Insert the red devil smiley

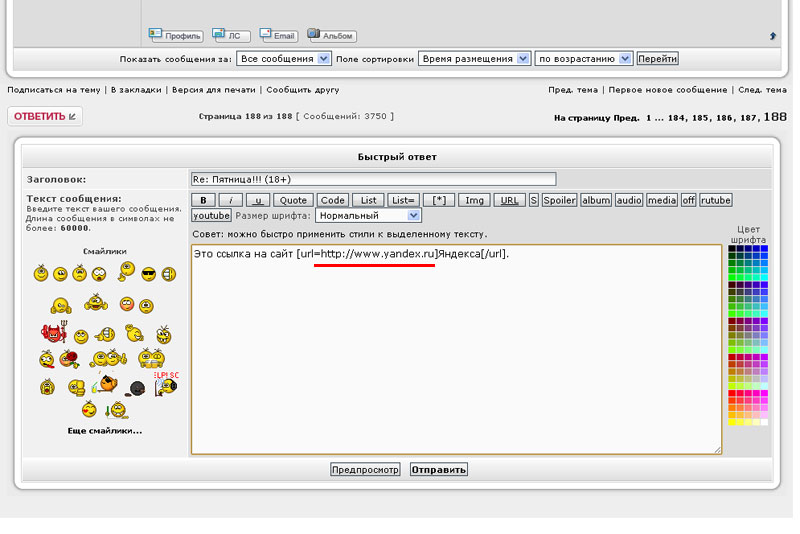pyautogui.click(x=53, y=334)
